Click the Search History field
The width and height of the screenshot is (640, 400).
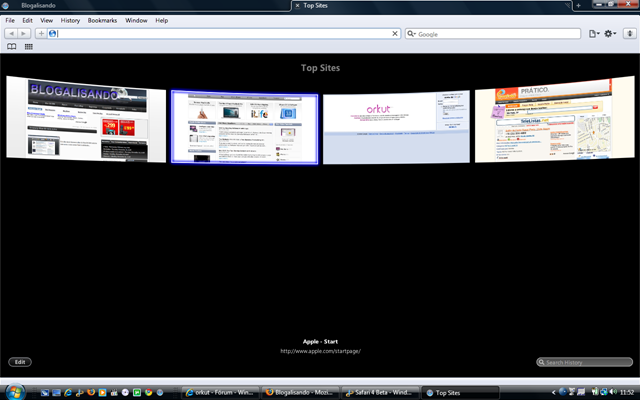point(584,362)
